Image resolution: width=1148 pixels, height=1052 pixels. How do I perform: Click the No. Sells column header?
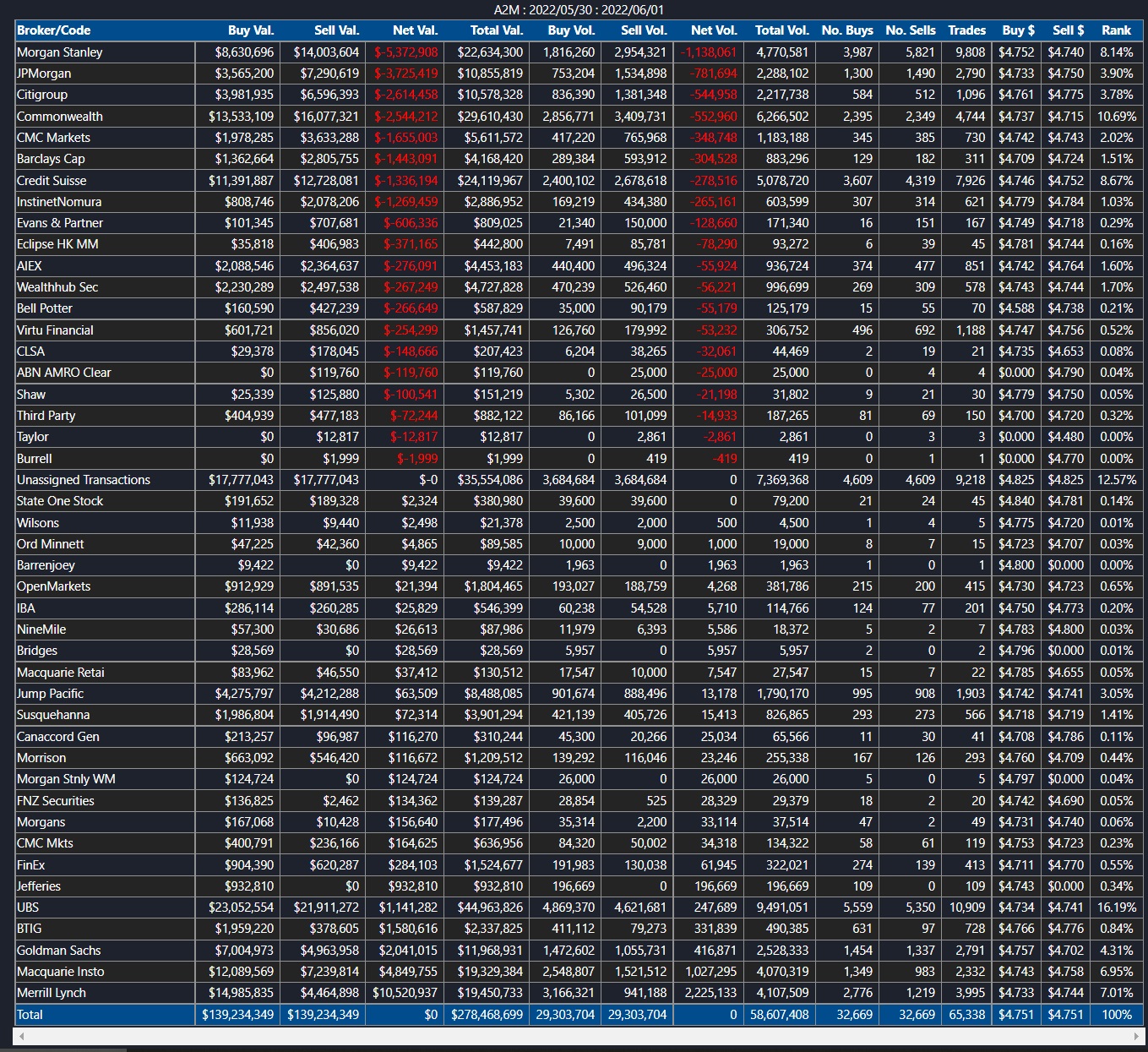[911, 30]
